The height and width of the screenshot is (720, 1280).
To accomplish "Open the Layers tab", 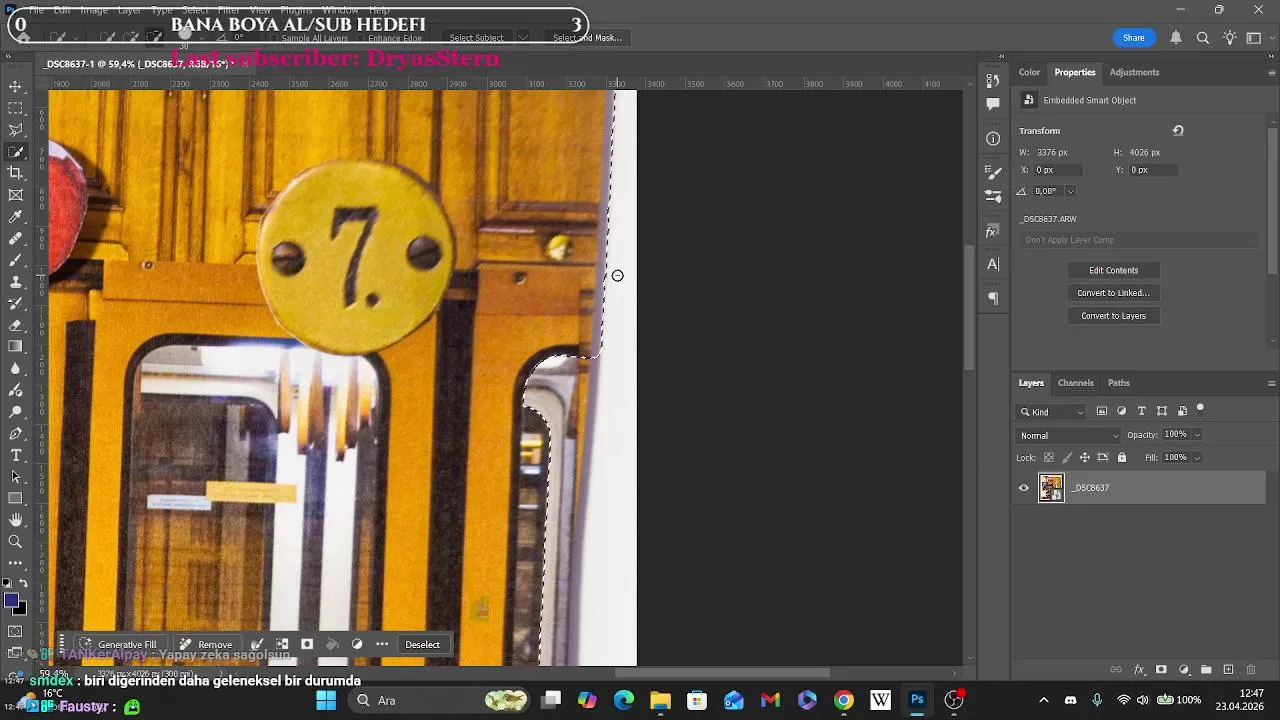I will [x=1031, y=383].
